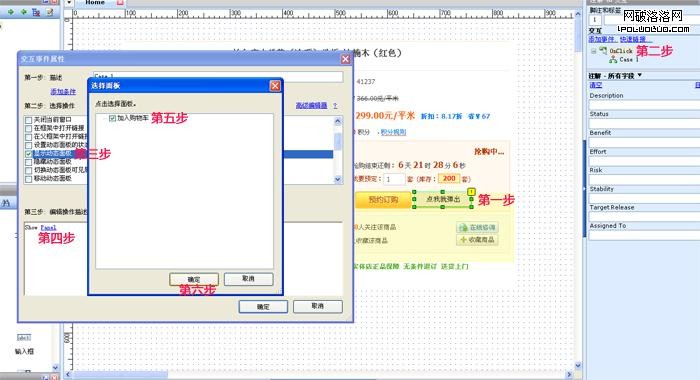Tick the 在父框架中打开链接 checkbox

[x=29, y=137]
